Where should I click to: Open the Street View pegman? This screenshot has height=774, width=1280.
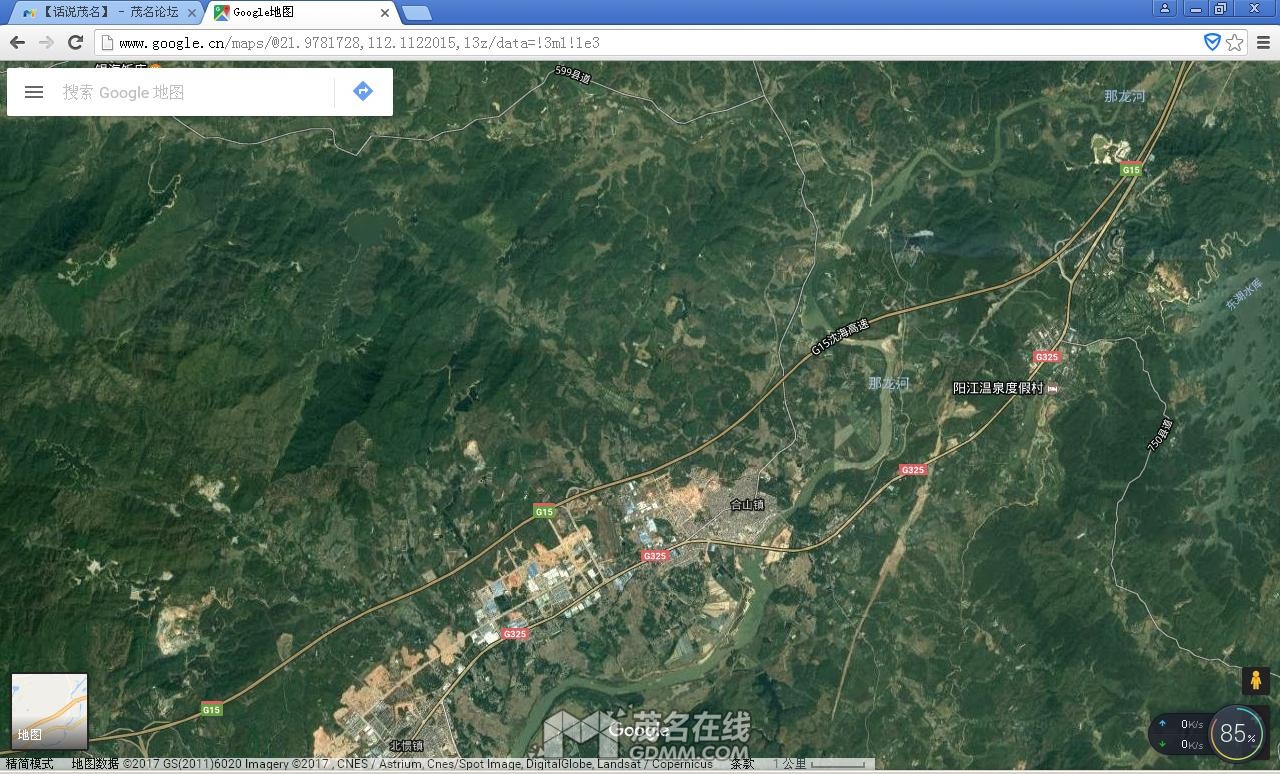[1255, 681]
